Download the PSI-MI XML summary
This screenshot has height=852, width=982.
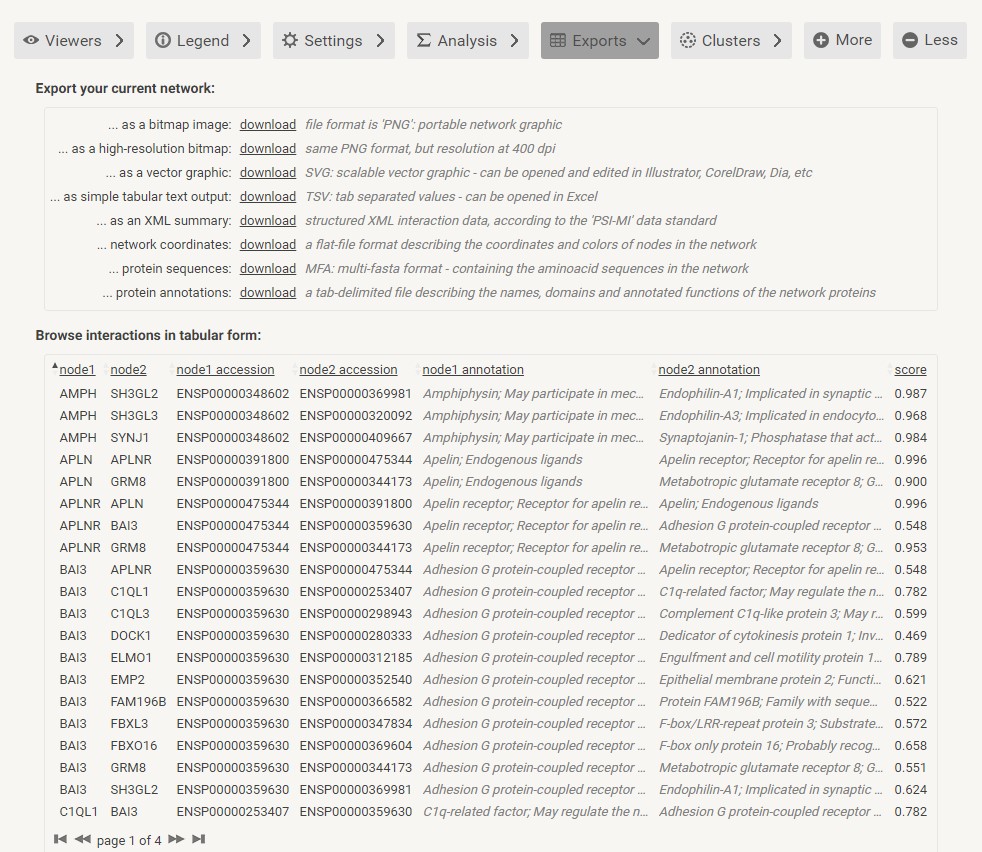[x=268, y=221]
